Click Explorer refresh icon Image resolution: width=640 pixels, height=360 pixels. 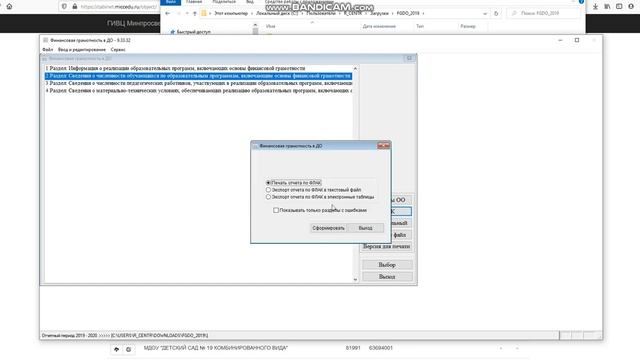pos(496,13)
